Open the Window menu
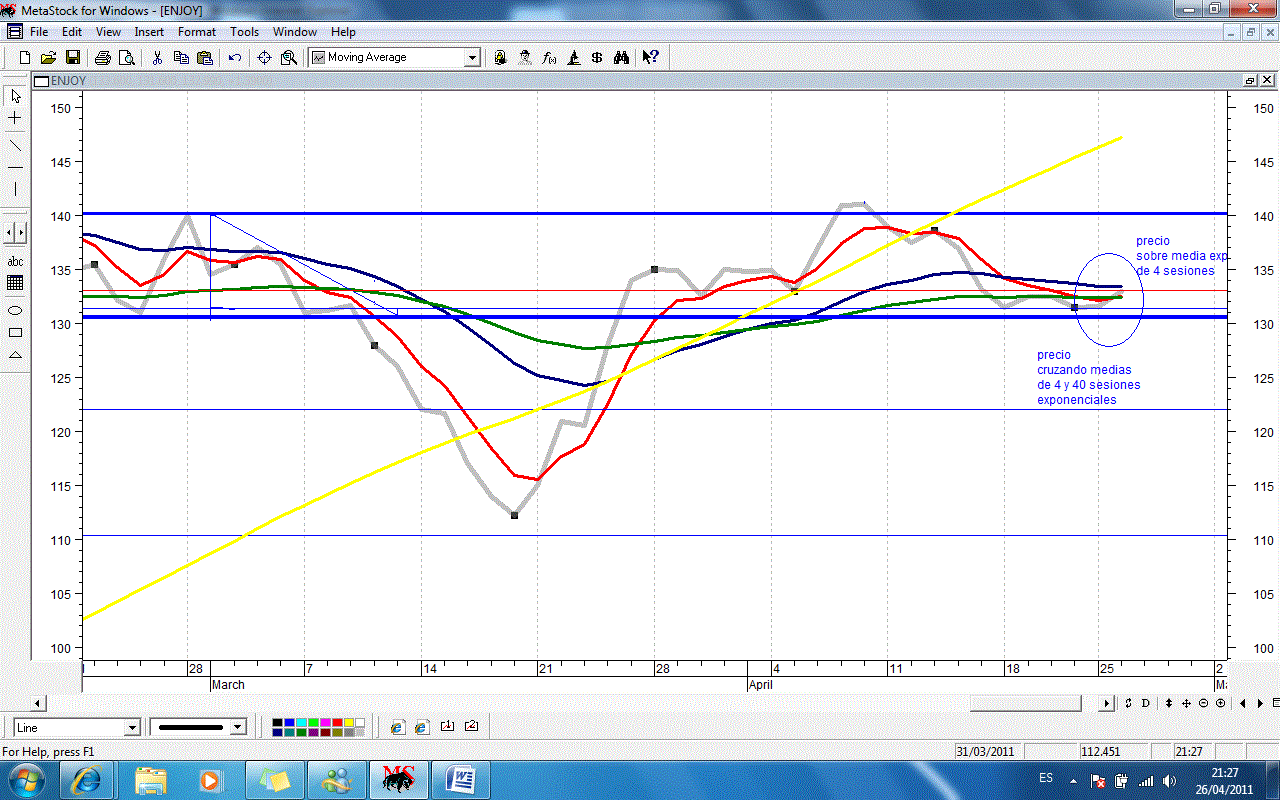Image resolution: width=1280 pixels, height=800 pixels. [x=295, y=32]
